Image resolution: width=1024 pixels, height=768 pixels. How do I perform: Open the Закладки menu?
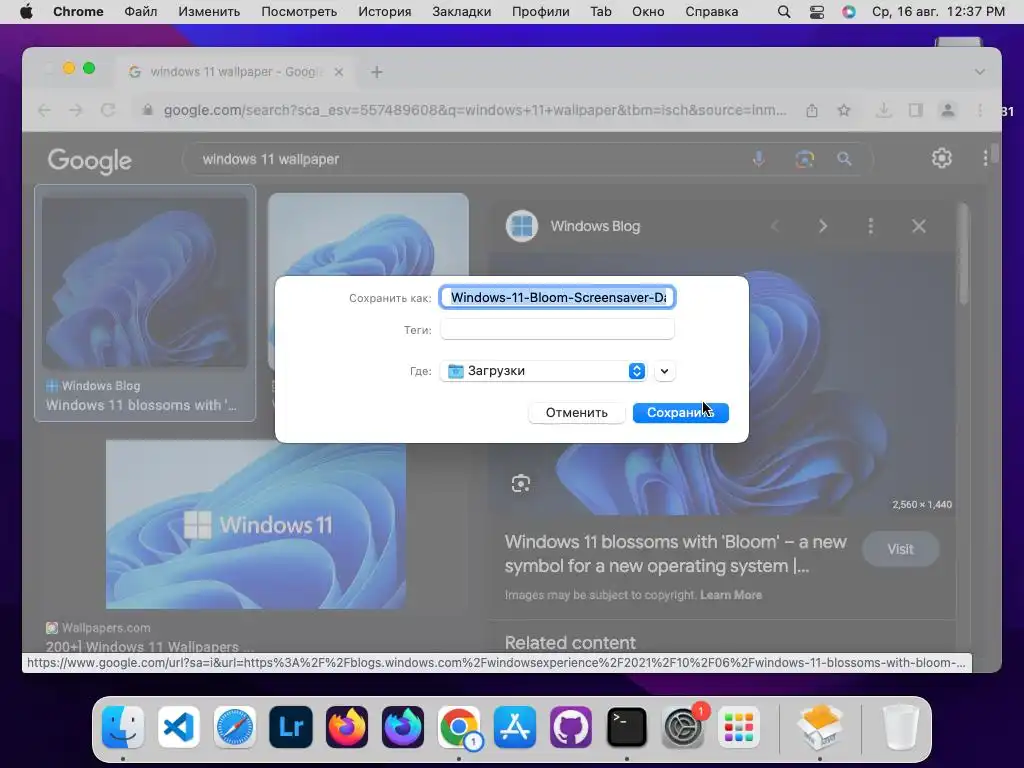tap(462, 12)
